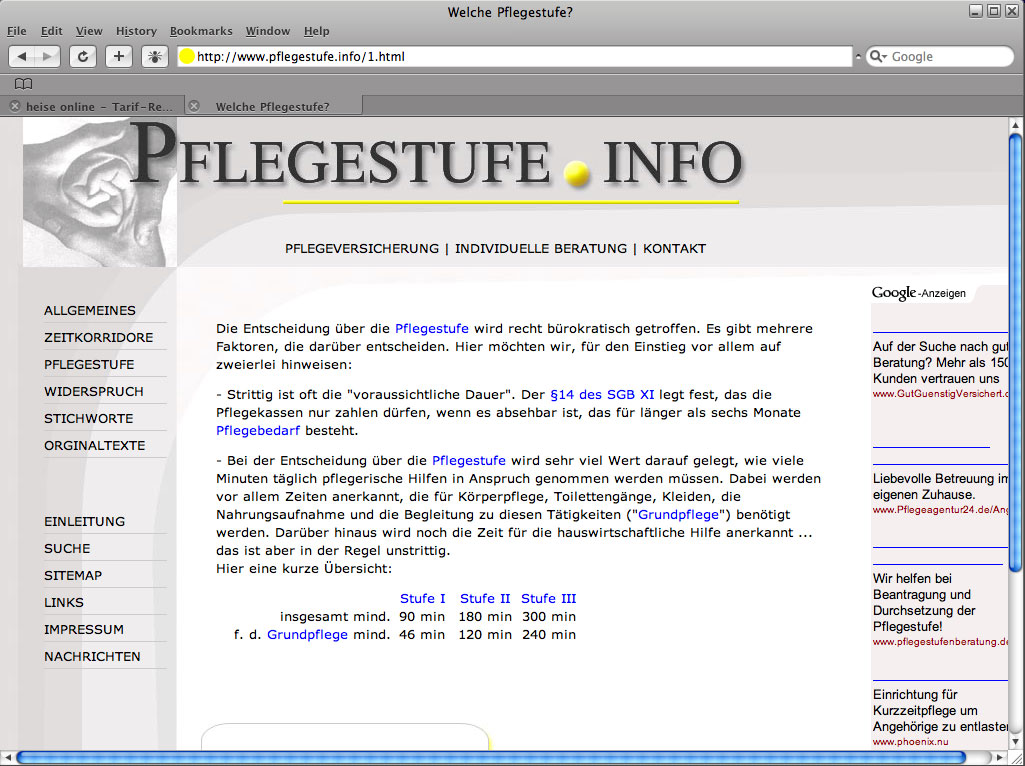Reload the page with the refresh icon
This screenshot has width=1025, height=766.
(83, 57)
